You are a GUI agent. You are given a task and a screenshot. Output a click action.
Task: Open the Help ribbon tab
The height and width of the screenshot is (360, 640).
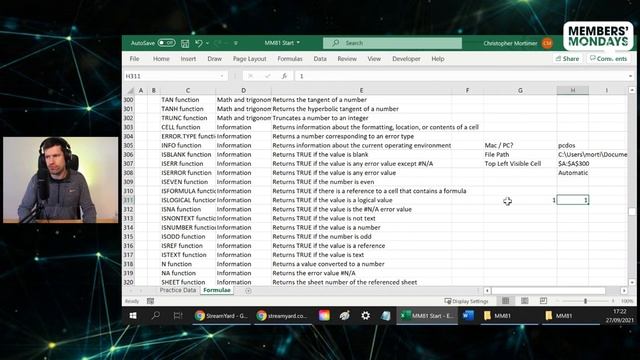[438, 59]
